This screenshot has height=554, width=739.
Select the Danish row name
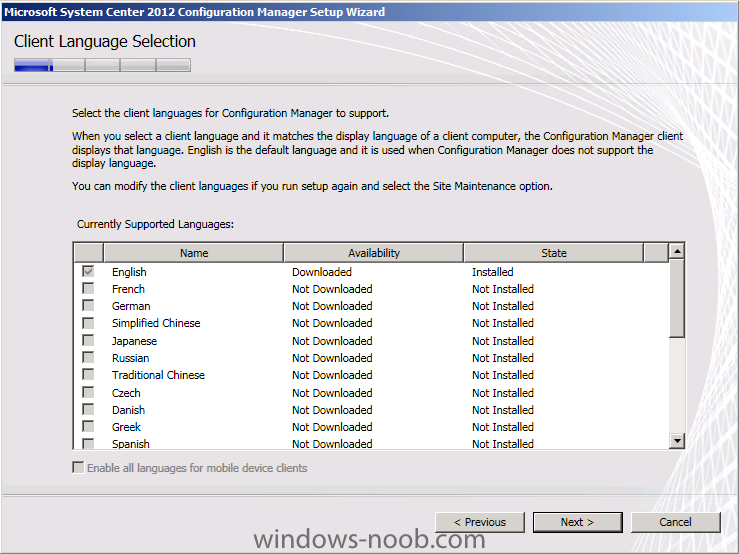[x=128, y=410]
